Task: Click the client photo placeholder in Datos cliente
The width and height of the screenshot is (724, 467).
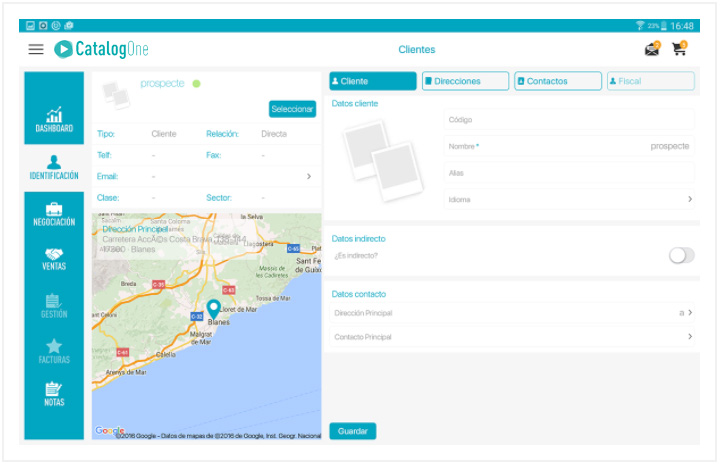Action: point(383,160)
